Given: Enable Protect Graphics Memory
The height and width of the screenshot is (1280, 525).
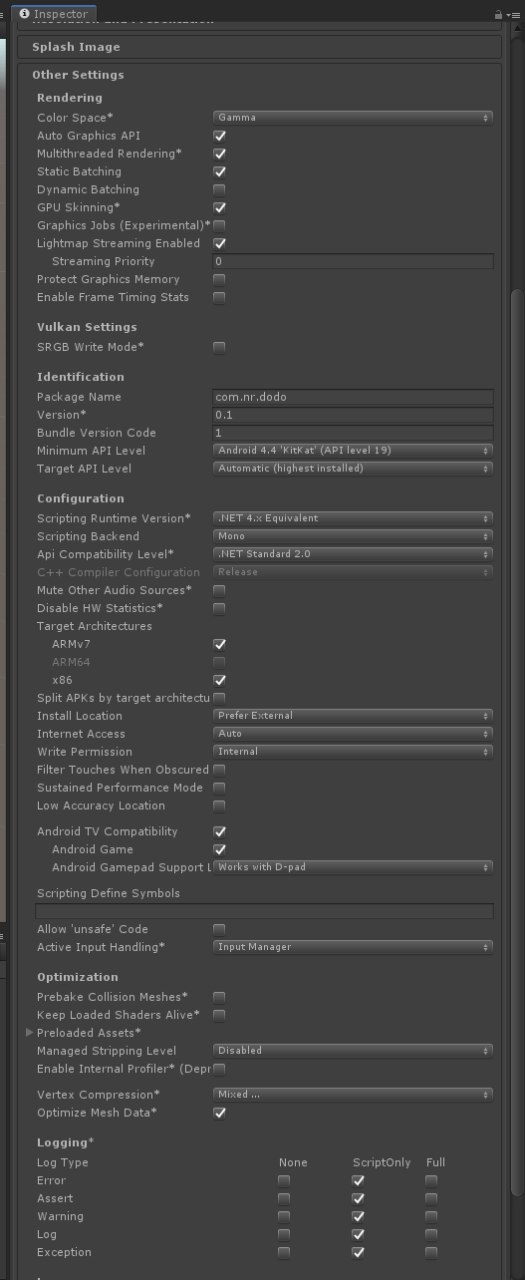Looking at the screenshot, I should coord(219,280).
